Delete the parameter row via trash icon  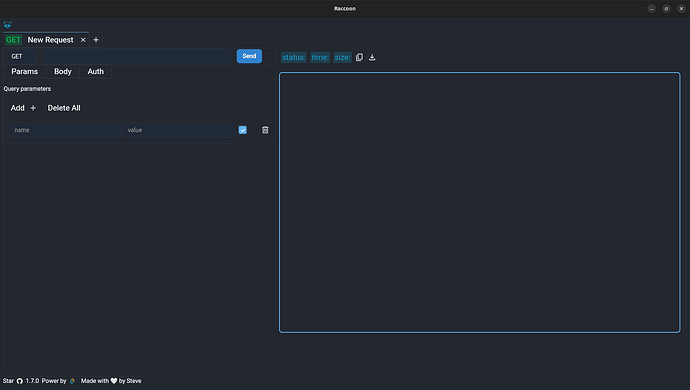pyautogui.click(x=265, y=130)
